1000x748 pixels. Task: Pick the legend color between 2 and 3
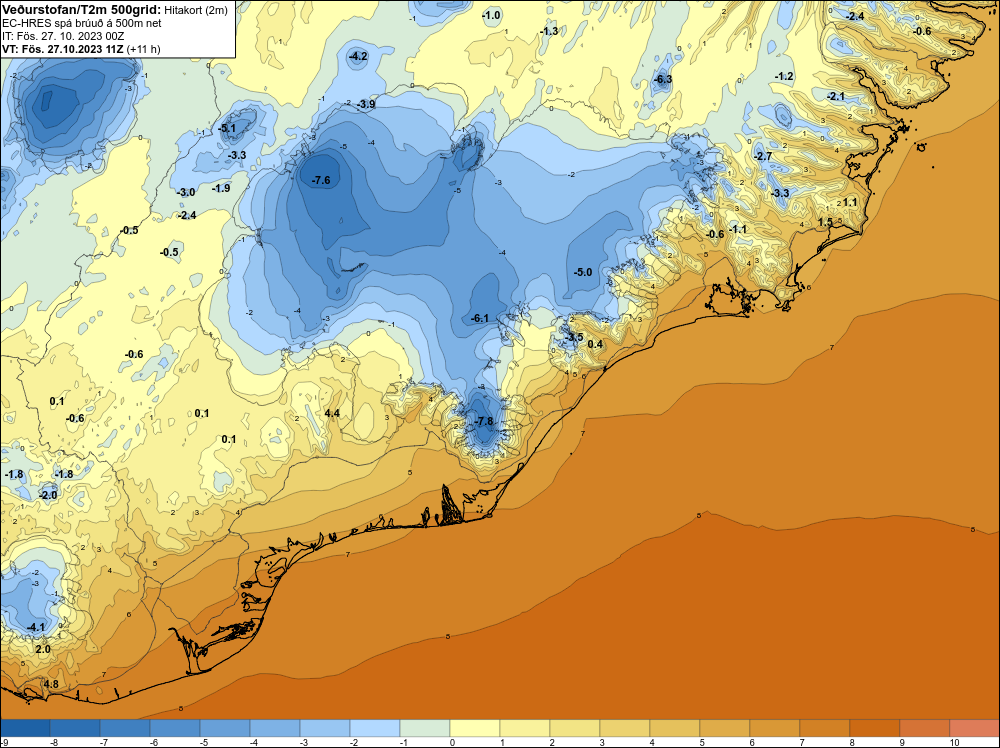tap(575, 728)
